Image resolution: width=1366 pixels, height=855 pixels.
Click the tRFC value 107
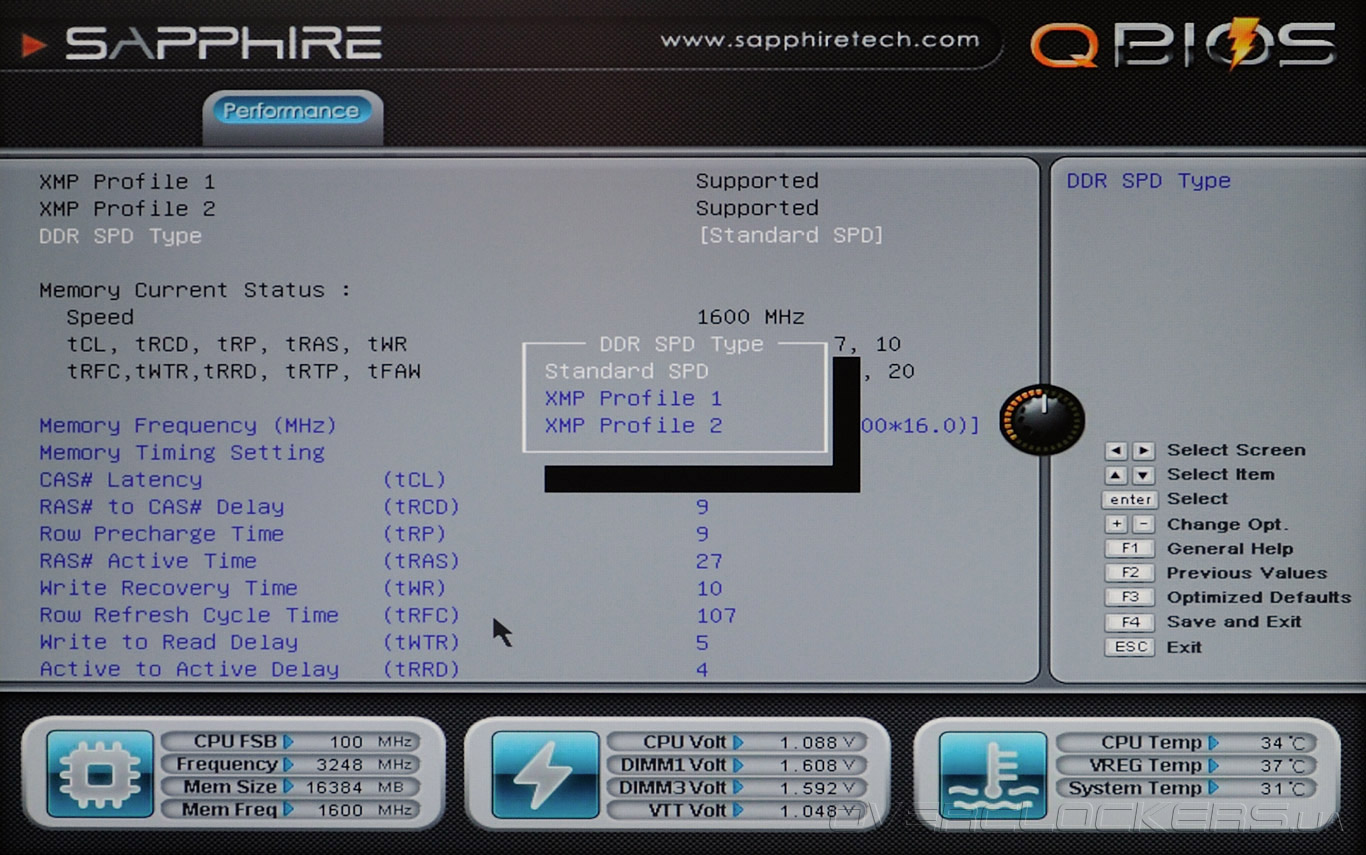tap(716, 616)
